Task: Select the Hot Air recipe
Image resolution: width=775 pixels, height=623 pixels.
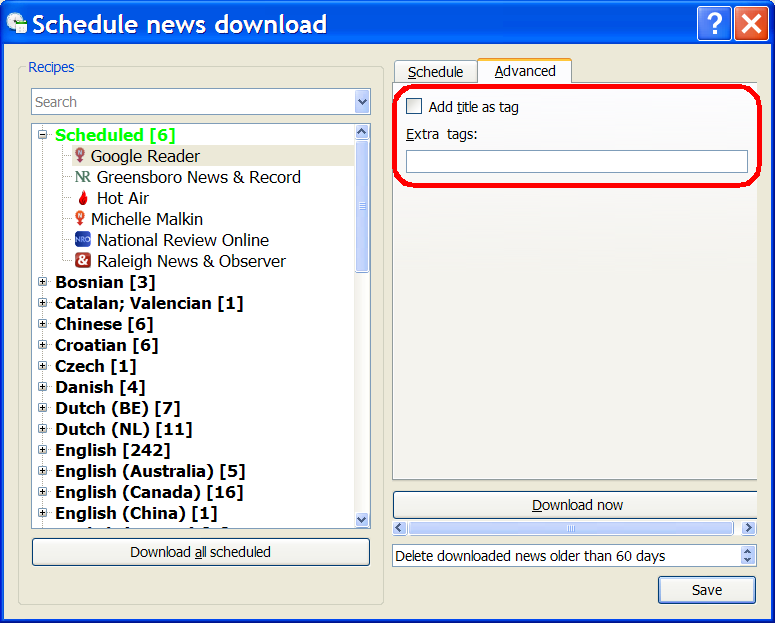Action: (123, 198)
